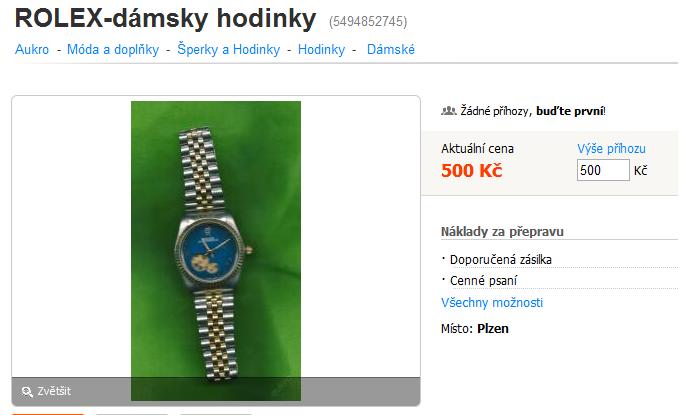Select the Dámské breadcrumb link

pos(391,50)
